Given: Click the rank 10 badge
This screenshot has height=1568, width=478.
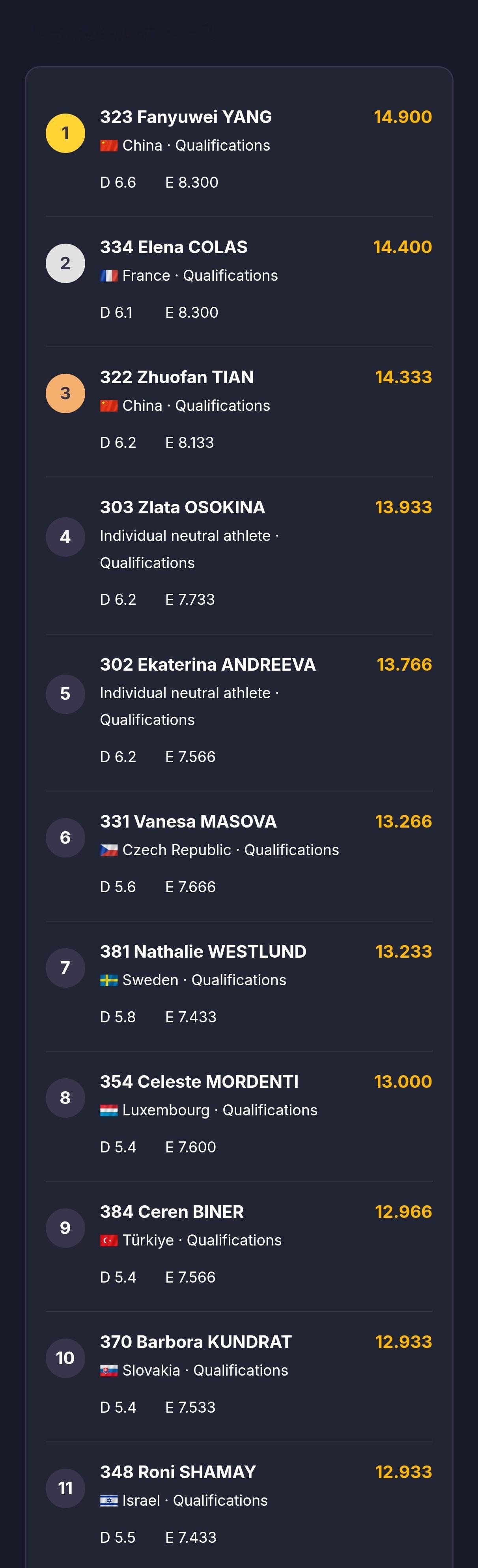Looking at the screenshot, I should (x=65, y=1357).
